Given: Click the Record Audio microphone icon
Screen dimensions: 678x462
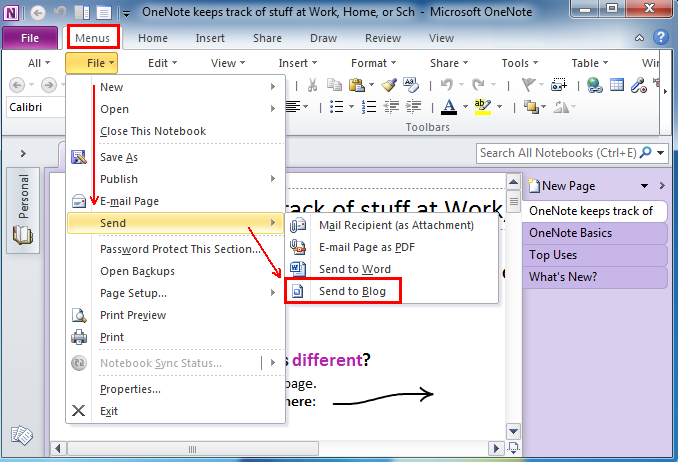Looking at the screenshot, I should [638, 85].
